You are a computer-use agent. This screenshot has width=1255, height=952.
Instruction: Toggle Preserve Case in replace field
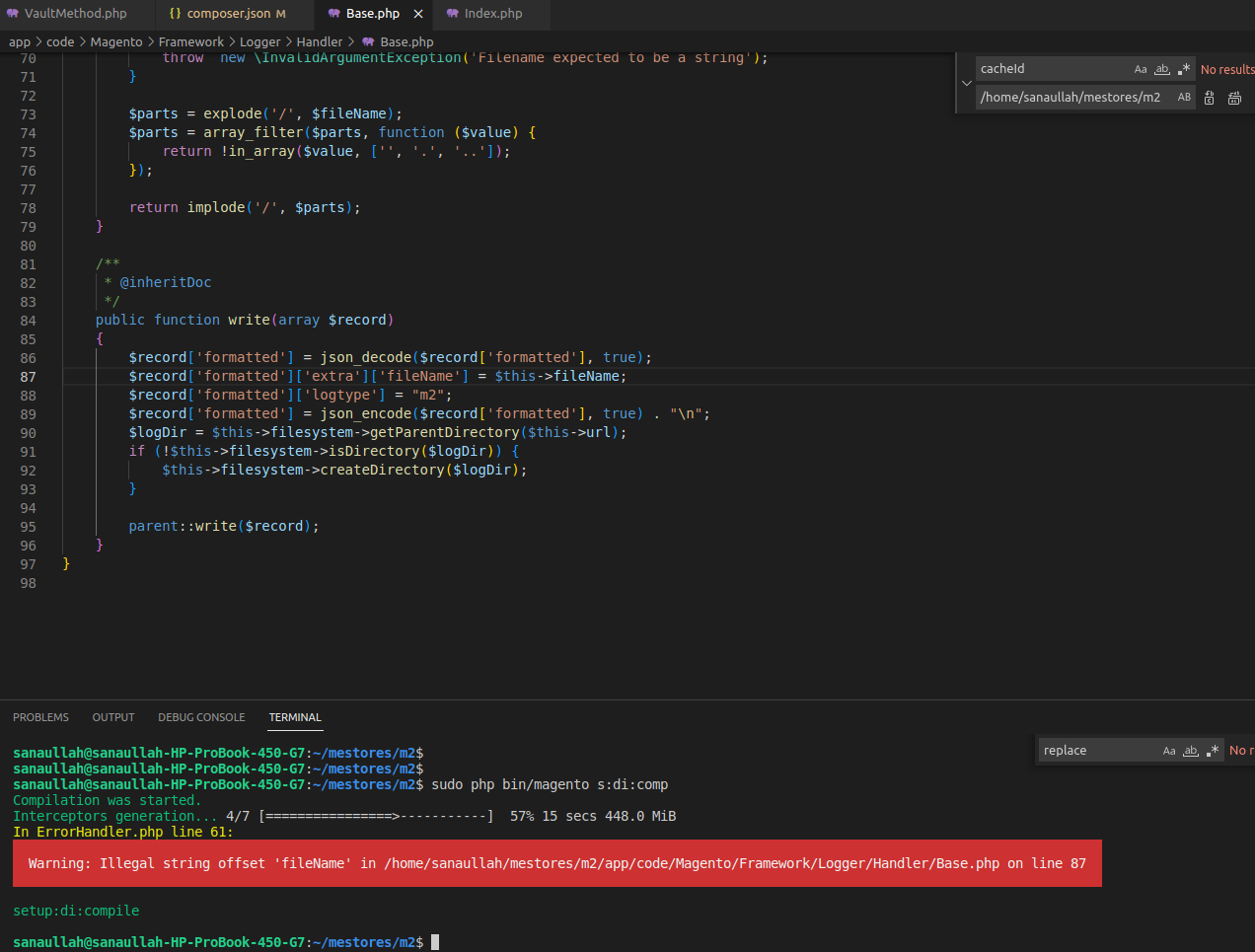coord(1184,97)
